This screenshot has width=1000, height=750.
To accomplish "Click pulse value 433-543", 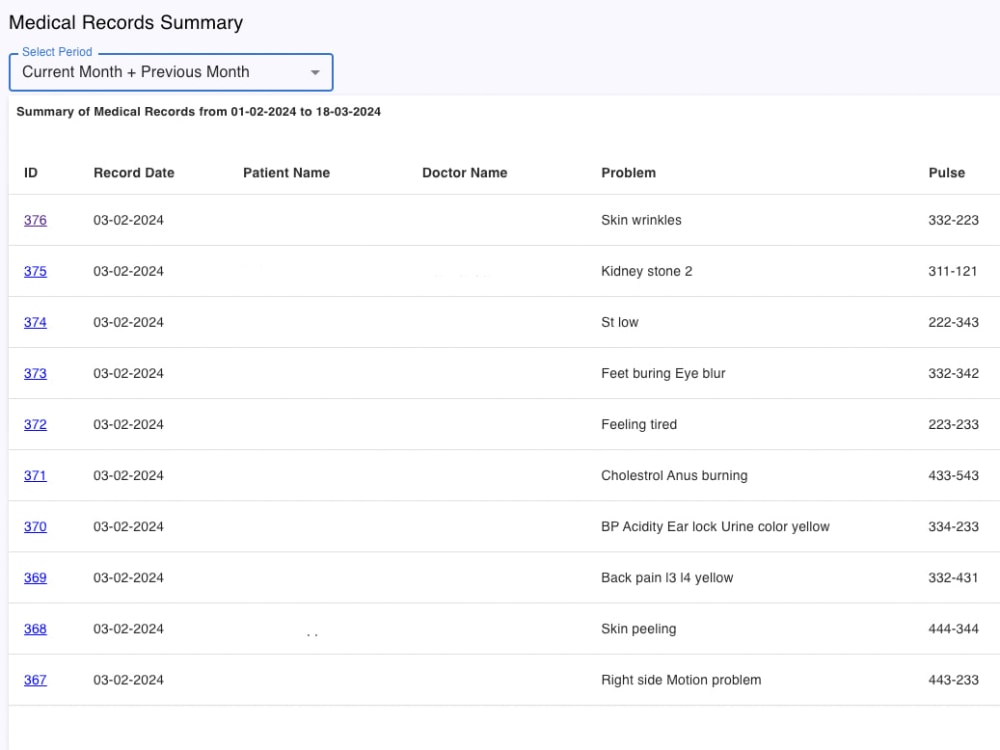I will click(x=953, y=475).
